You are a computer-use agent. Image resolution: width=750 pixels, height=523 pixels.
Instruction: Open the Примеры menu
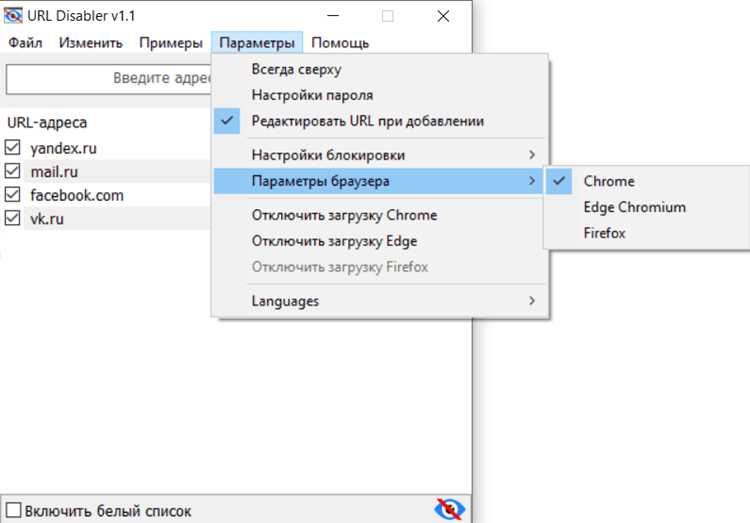click(x=171, y=43)
